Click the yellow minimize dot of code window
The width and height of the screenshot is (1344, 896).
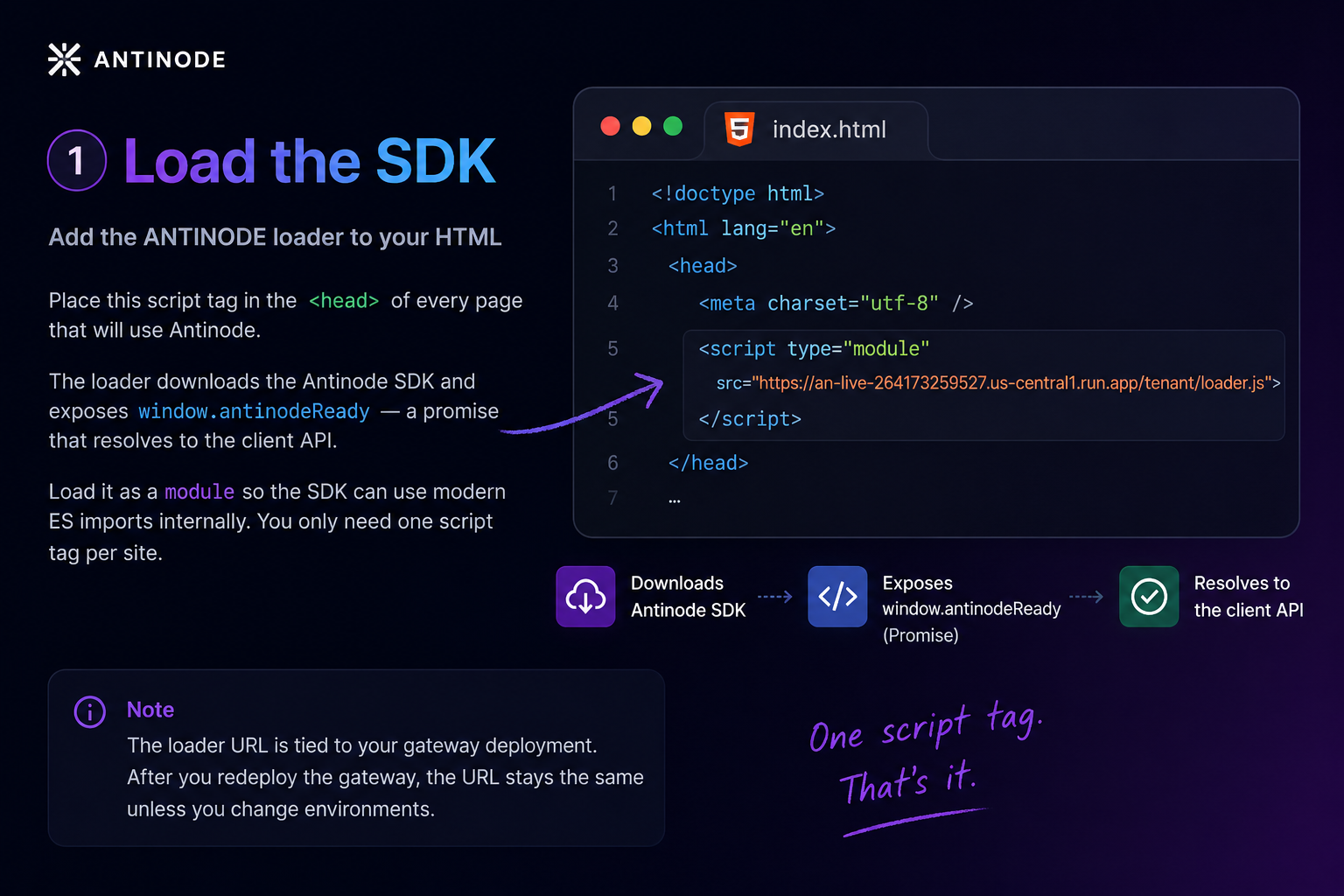point(641,126)
